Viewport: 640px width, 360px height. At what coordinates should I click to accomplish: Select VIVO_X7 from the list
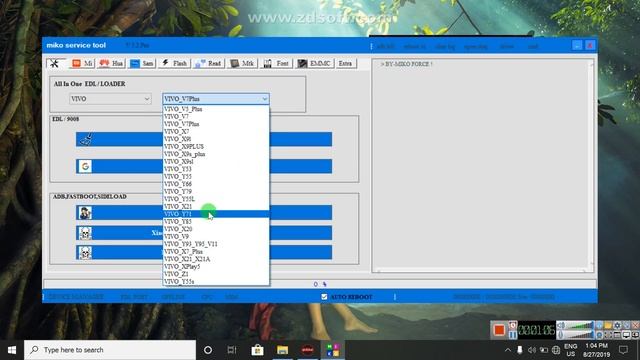point(216,131)
